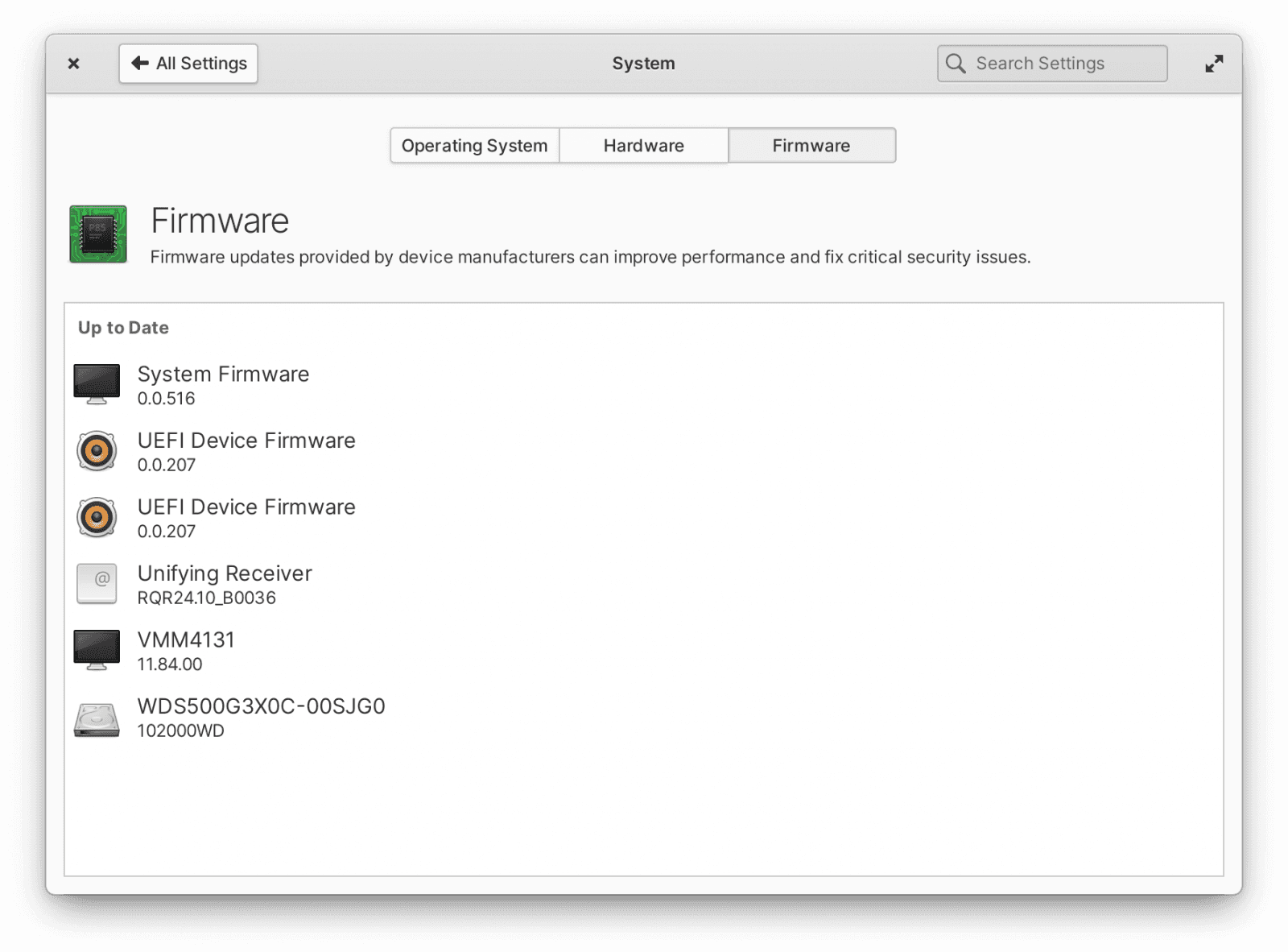
Task: Click the Unifying Receiver icon
Action: 96,583
